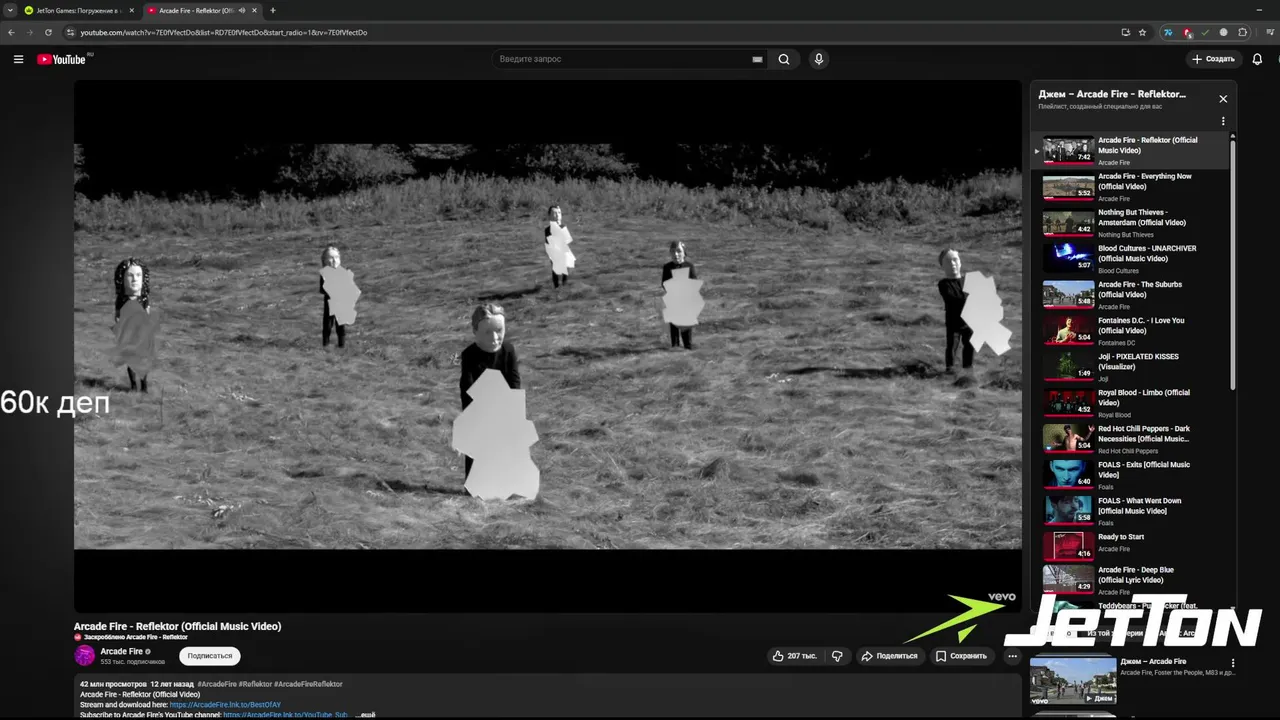Screen dimensions: 1280x720
Task: Select Joji - PIXELATED KISSES item
Action: 1130,367
